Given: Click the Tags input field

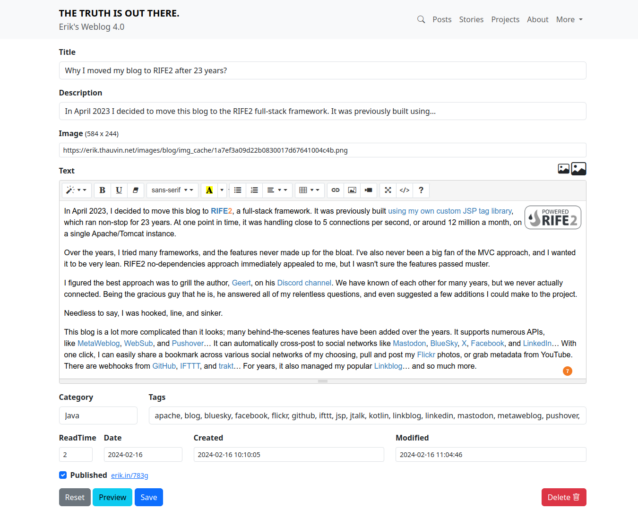Looking at the screenshot, I should (x=367, y=416).
